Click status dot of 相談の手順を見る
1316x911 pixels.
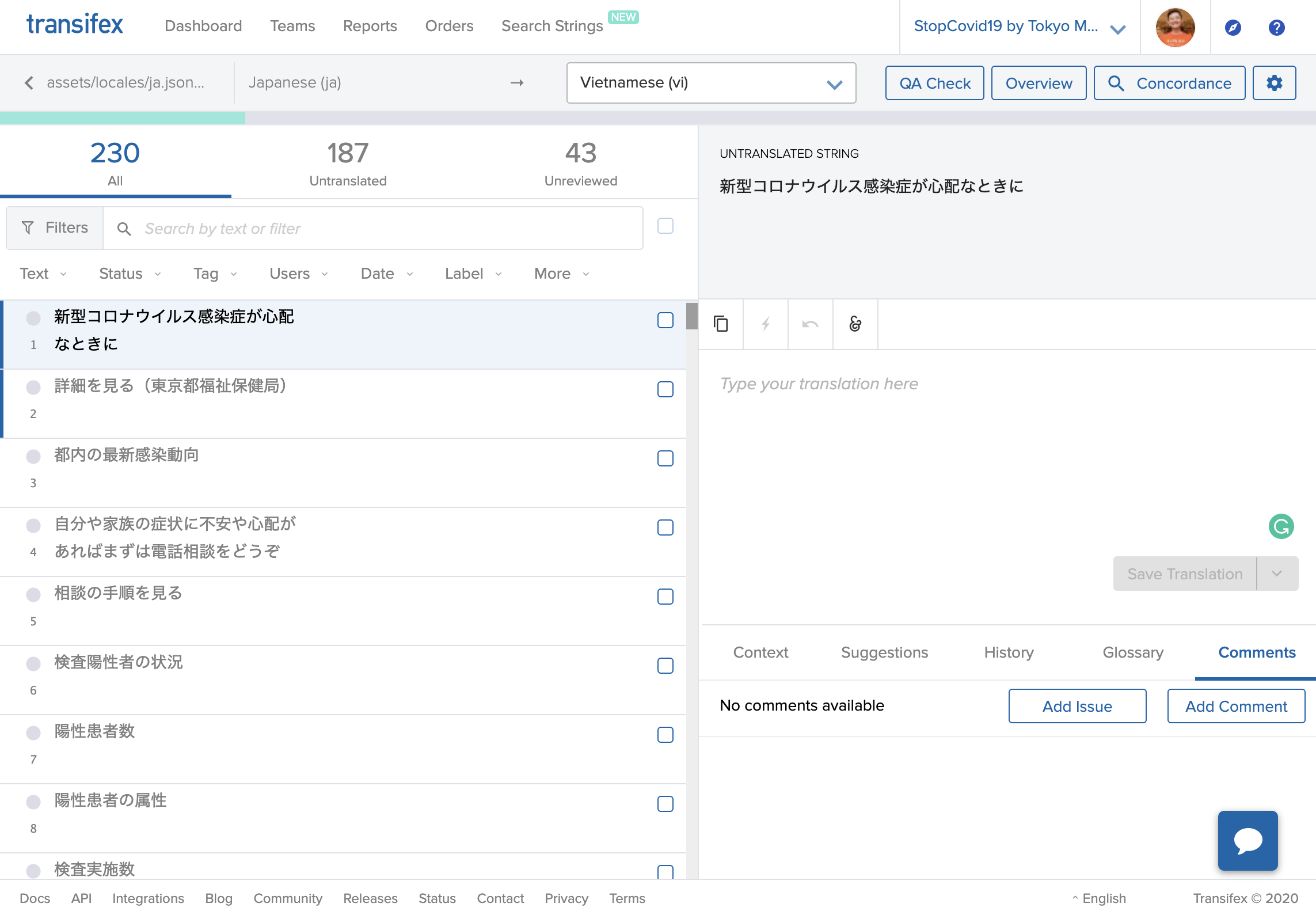33,595
